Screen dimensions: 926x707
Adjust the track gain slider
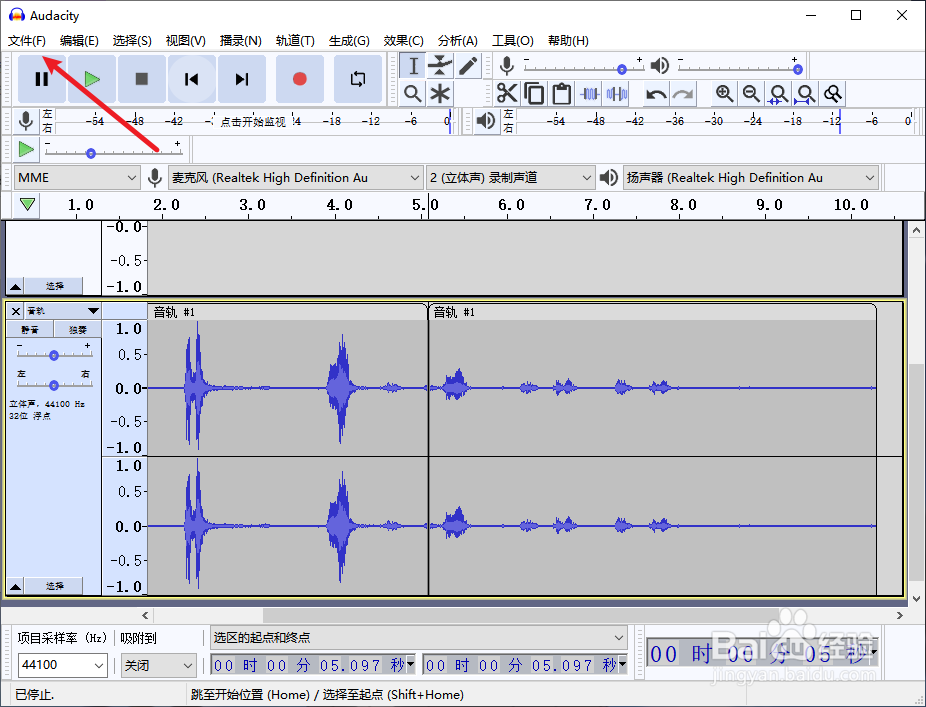[x=54, y=355]
